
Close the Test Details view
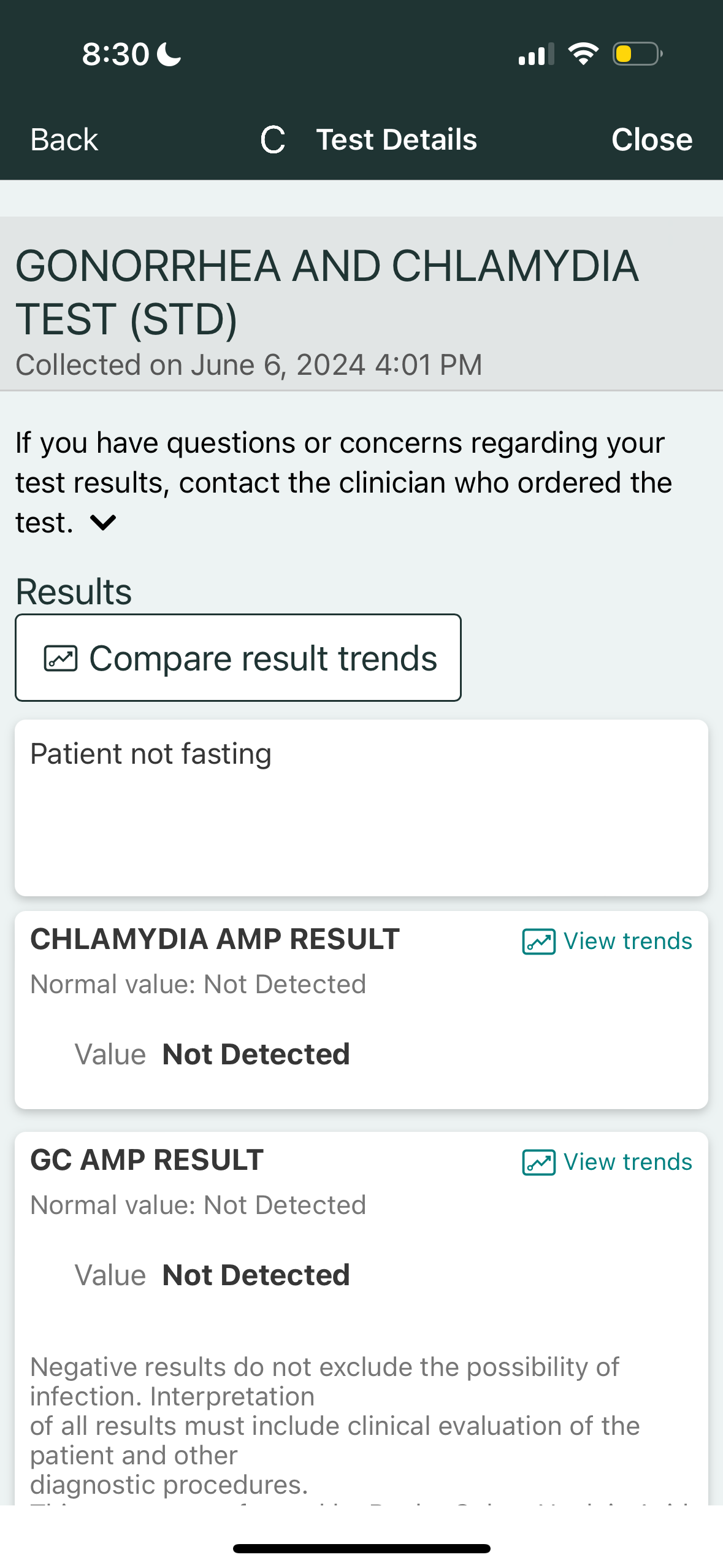click(x=651, y=140)
